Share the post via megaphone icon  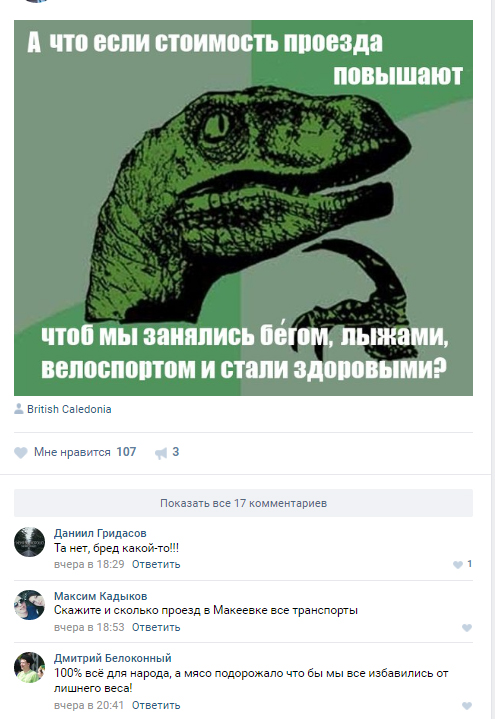[161, 454]
